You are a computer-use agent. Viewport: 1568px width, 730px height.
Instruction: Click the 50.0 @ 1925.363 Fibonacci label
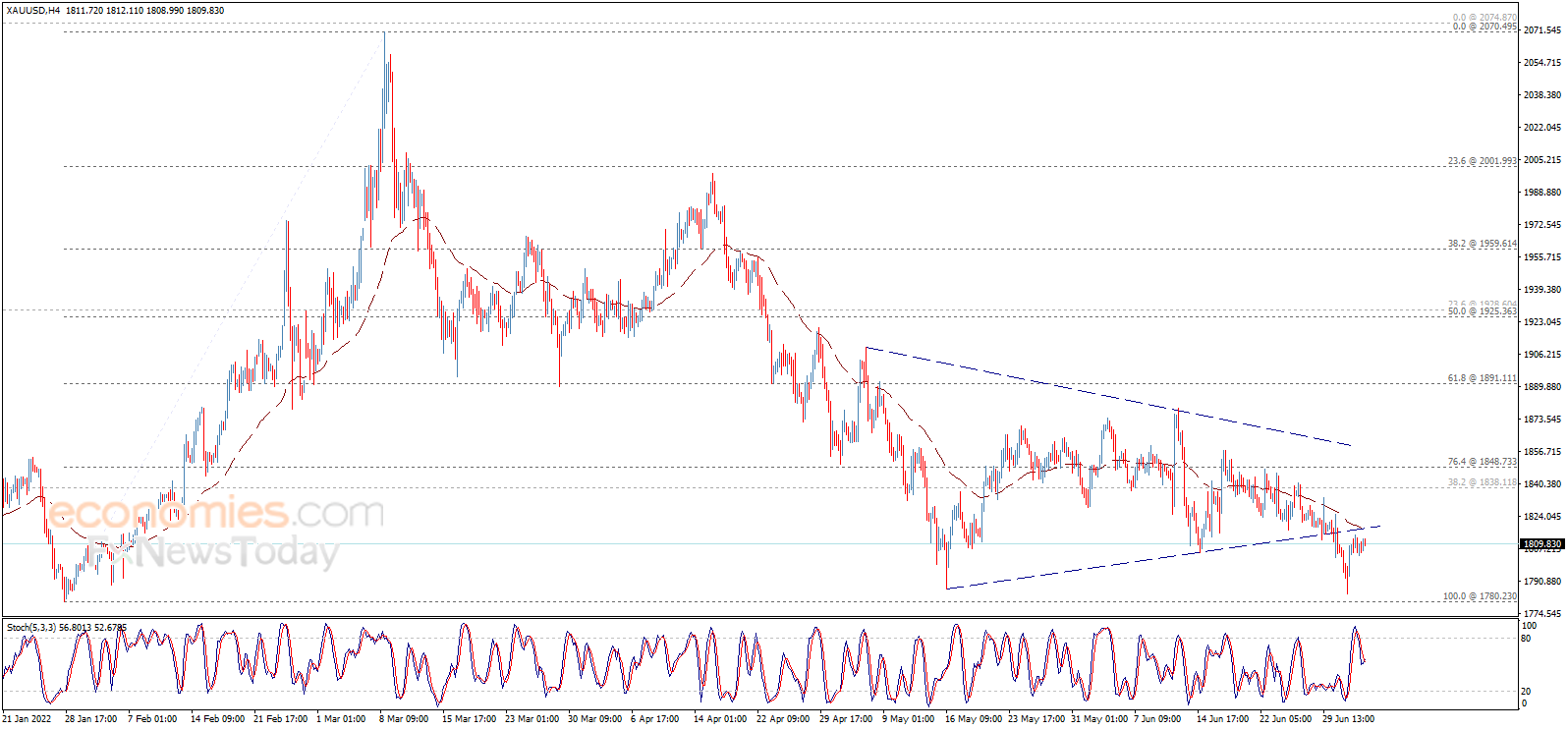tap(1482, 311)
